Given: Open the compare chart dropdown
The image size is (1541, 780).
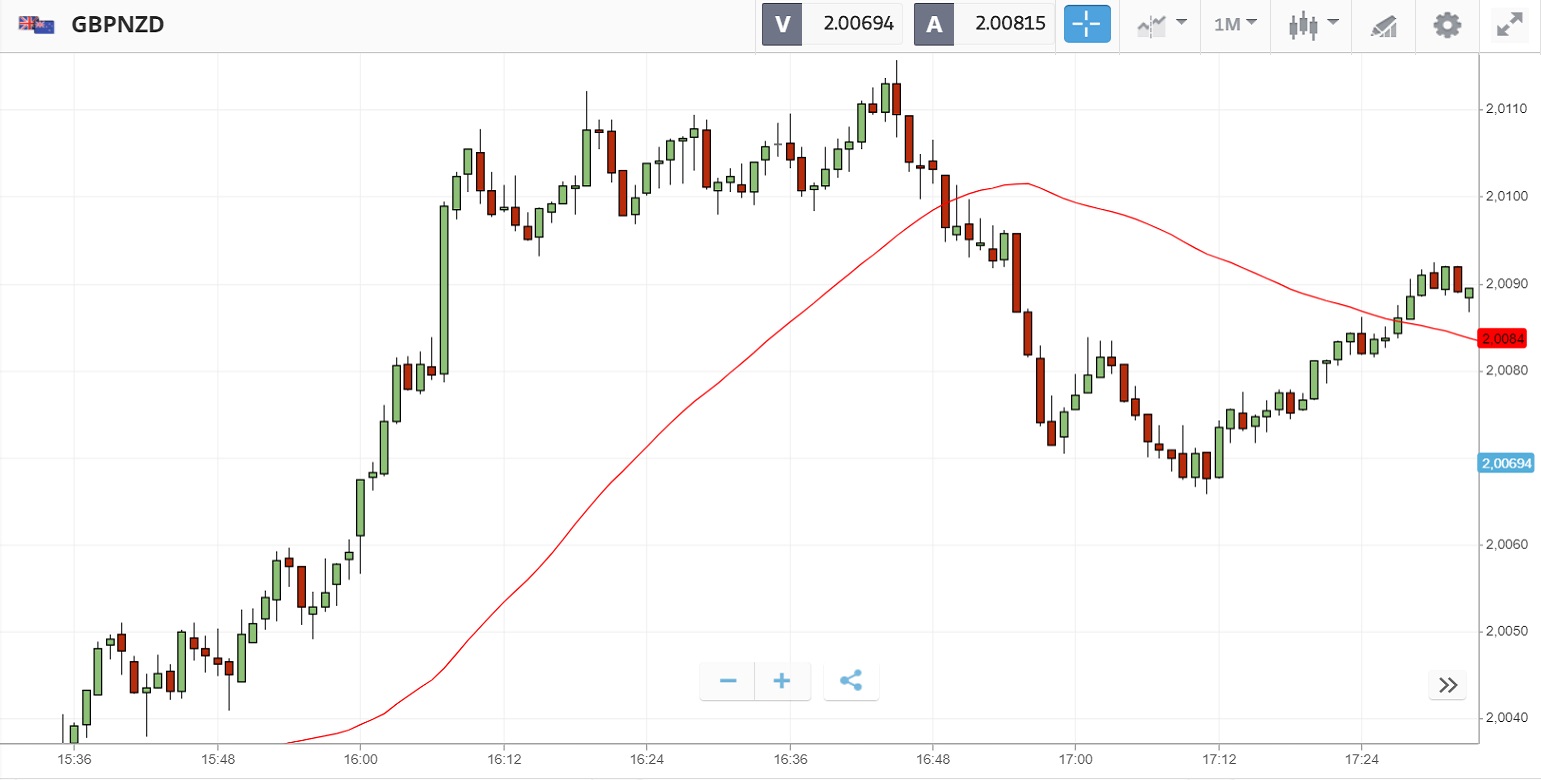Looking at the screenshot, I should [1162, 25].
